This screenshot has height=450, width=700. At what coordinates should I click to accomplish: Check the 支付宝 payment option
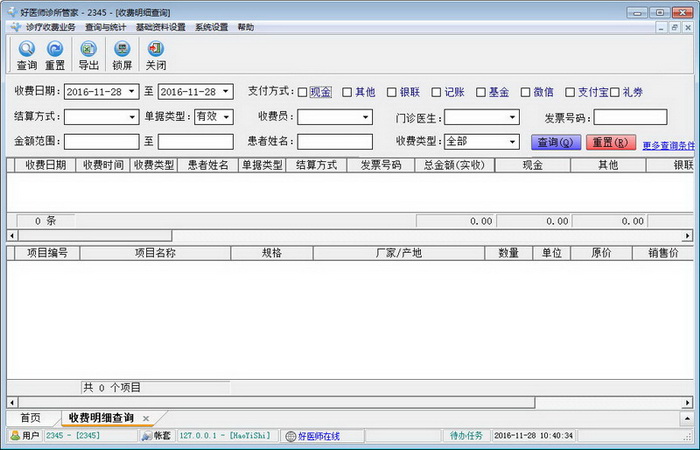(x=570, y=92)
